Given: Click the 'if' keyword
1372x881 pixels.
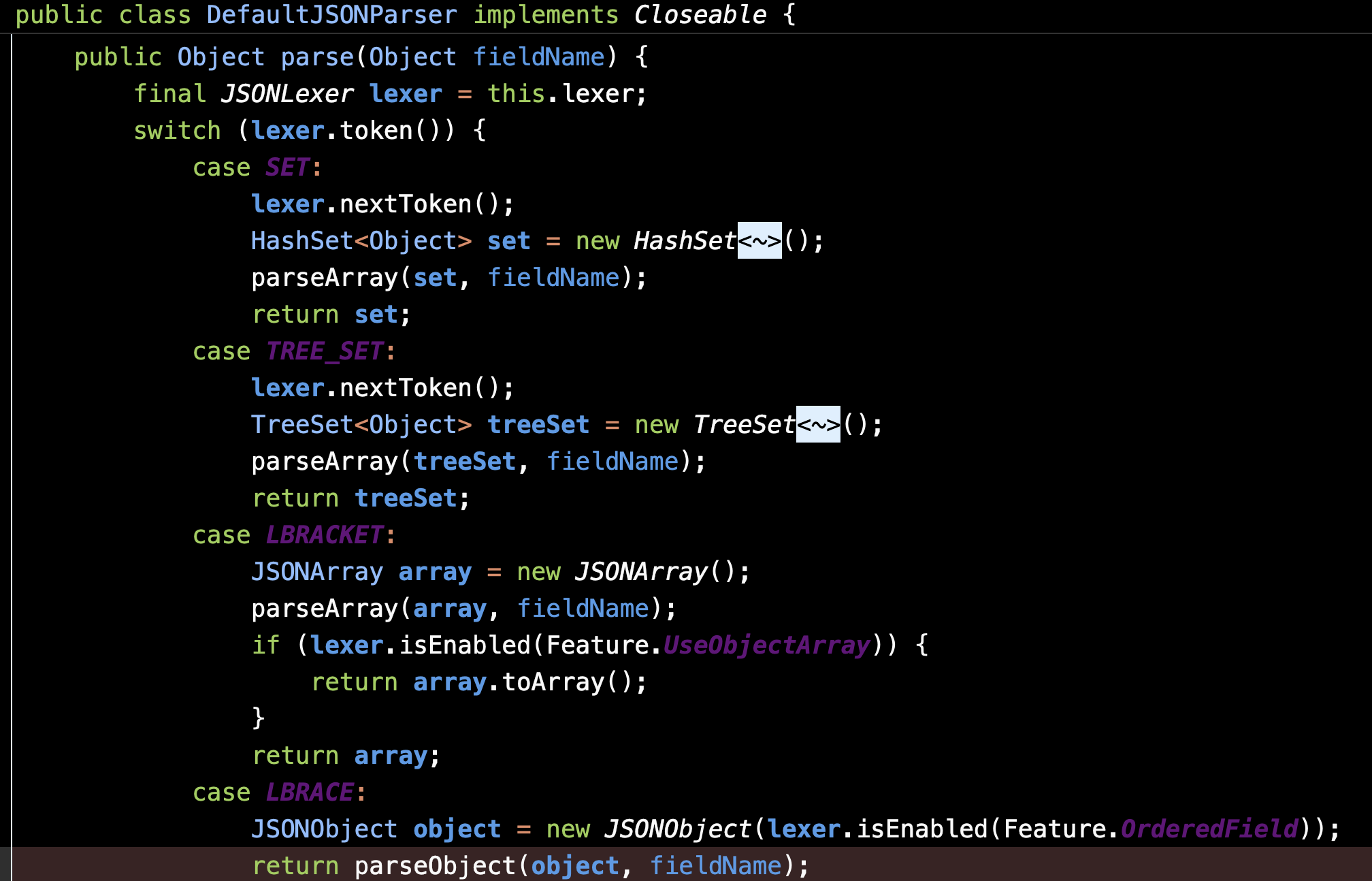Looking at the screenshot, I should pyautogui.click(x=266, y=645).
